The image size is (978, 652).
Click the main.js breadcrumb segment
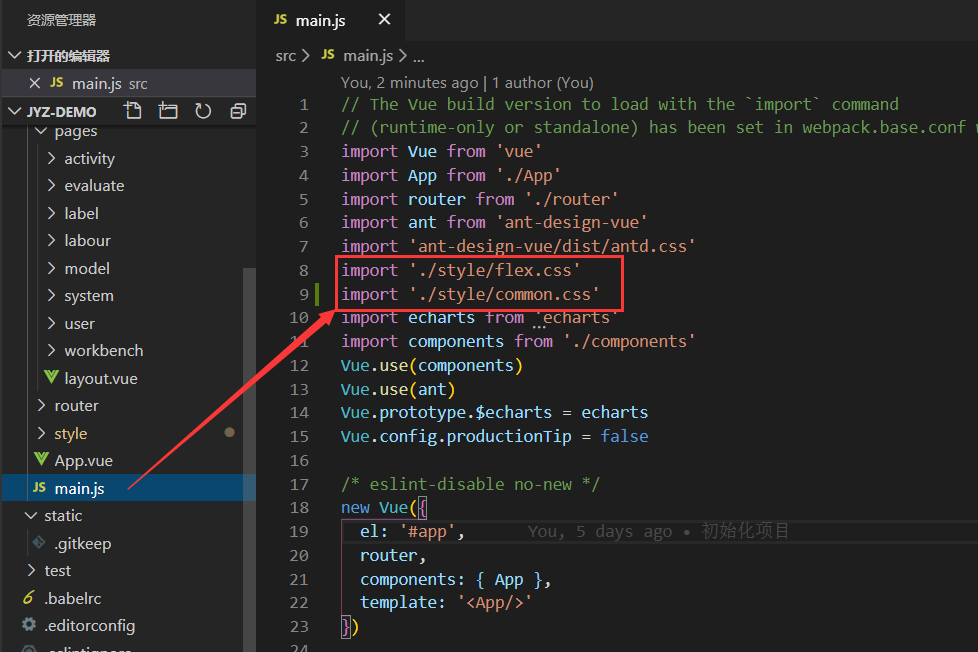pos(368,56)
